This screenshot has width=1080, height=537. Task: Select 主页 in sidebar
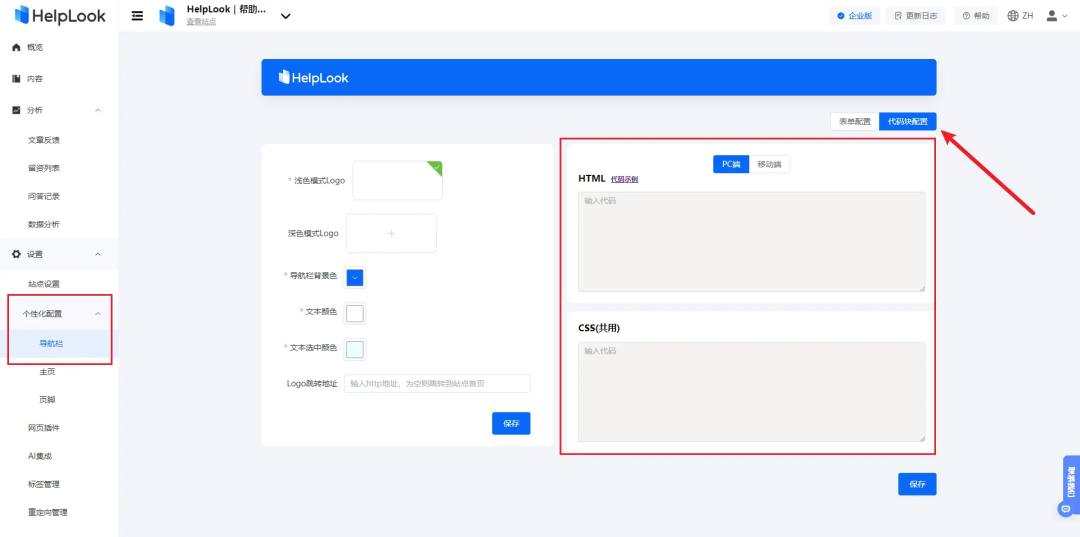48,372
